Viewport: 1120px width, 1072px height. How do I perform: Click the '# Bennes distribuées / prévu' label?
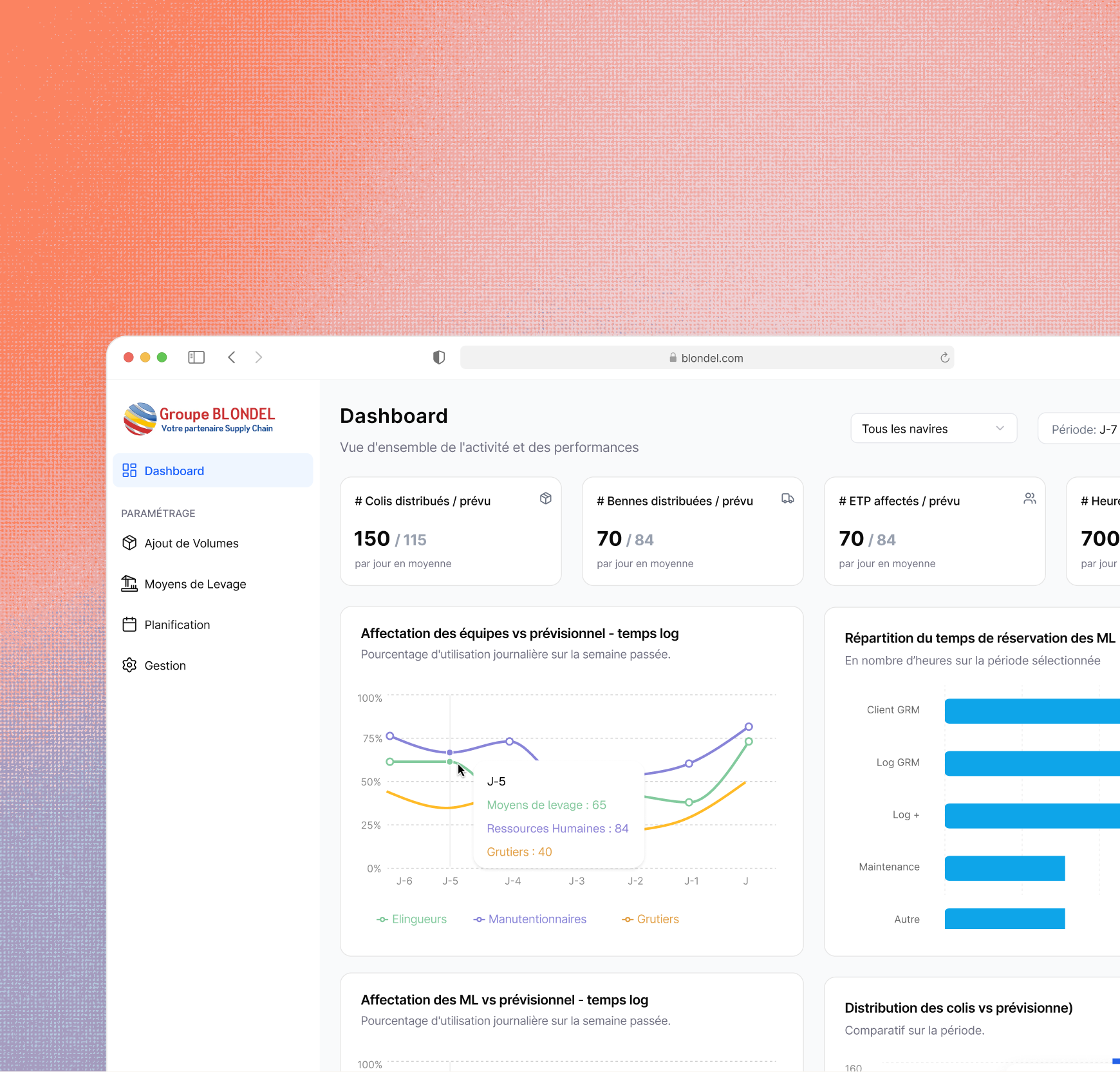(x=675, y=501)
